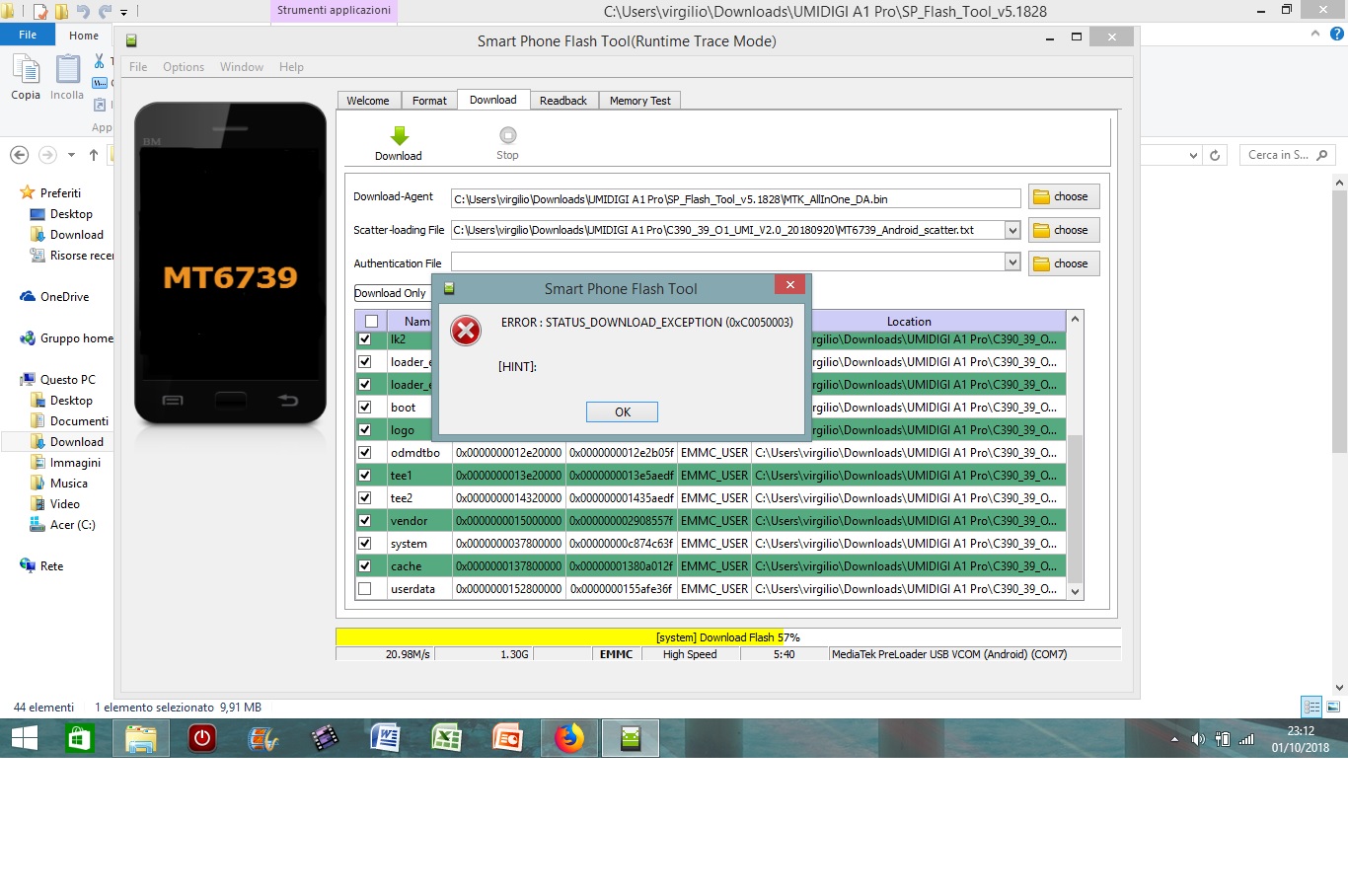Image resolution: width=1348 pixels, height=896 pixels.
Task: Click the Explorer refresh icon
Action: click(x=1216, y=155)
